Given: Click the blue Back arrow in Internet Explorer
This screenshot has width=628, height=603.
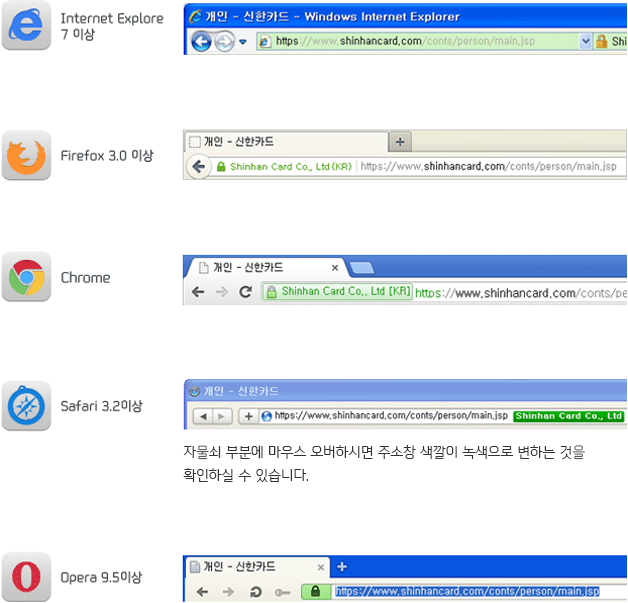Looking at the screenshot, I should click(x=201, y=41).
